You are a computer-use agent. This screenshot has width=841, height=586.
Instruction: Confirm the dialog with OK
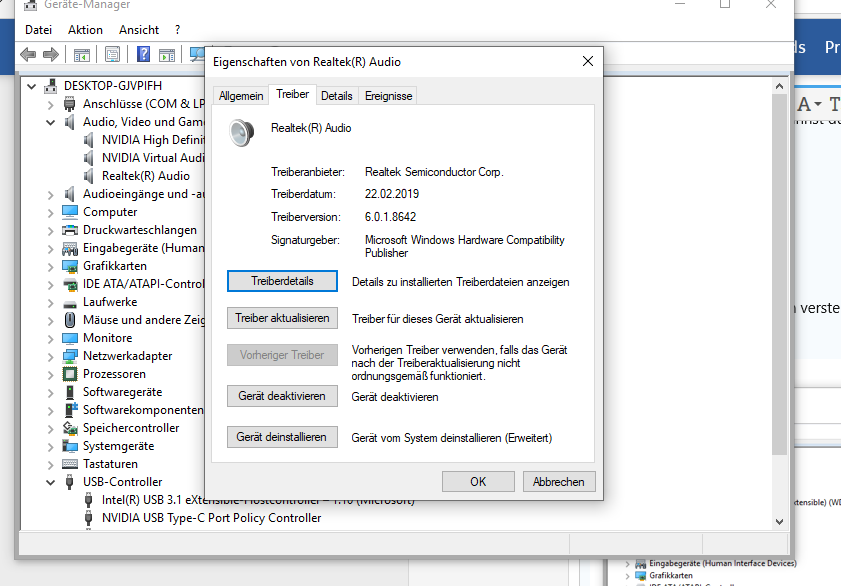(x=478, y=481)
